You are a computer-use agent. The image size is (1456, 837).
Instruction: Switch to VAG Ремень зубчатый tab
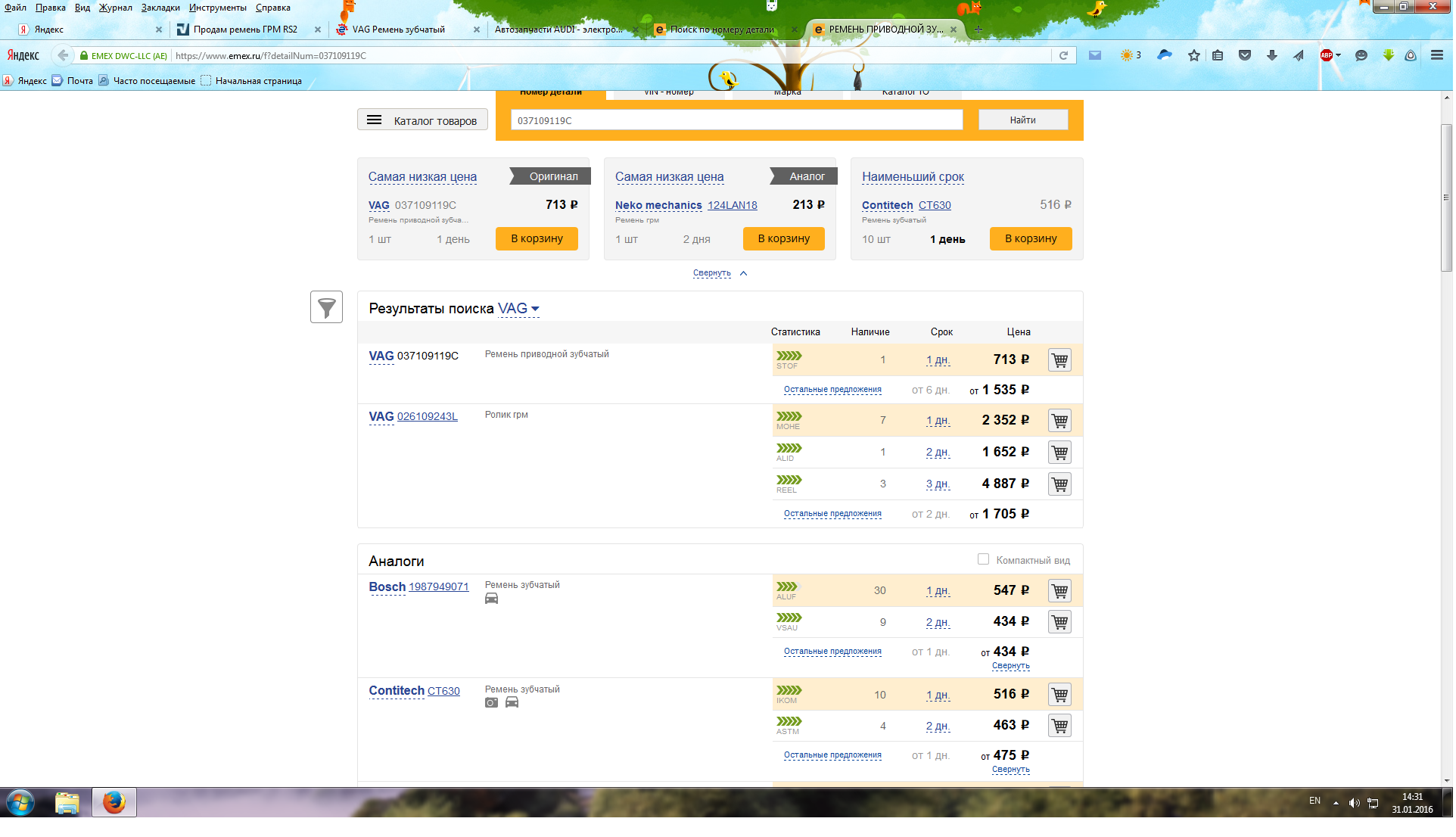point(398,30)
